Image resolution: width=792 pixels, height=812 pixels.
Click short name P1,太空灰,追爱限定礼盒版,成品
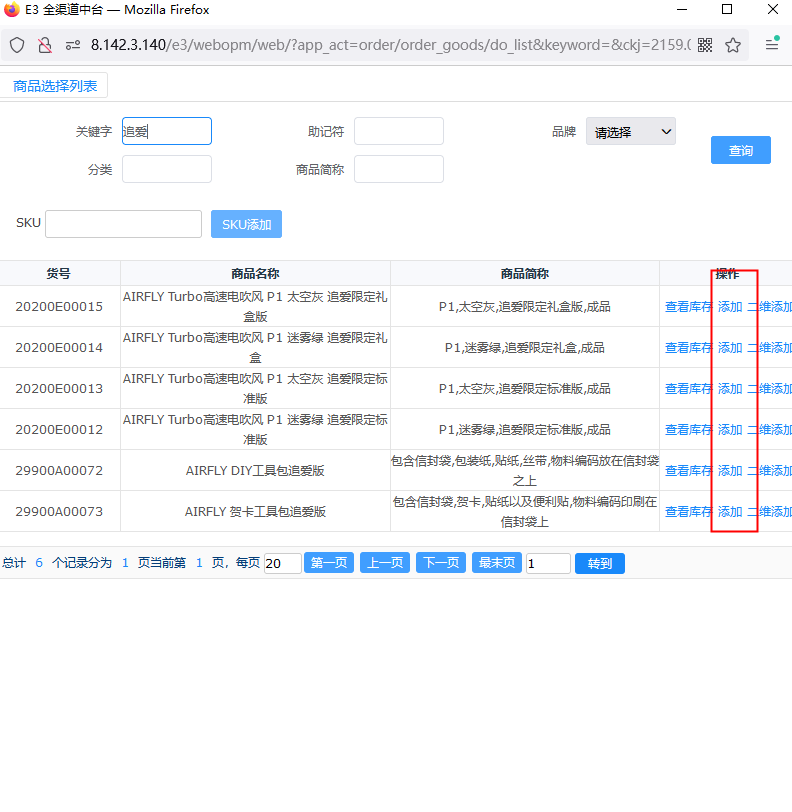pos(525,307)
